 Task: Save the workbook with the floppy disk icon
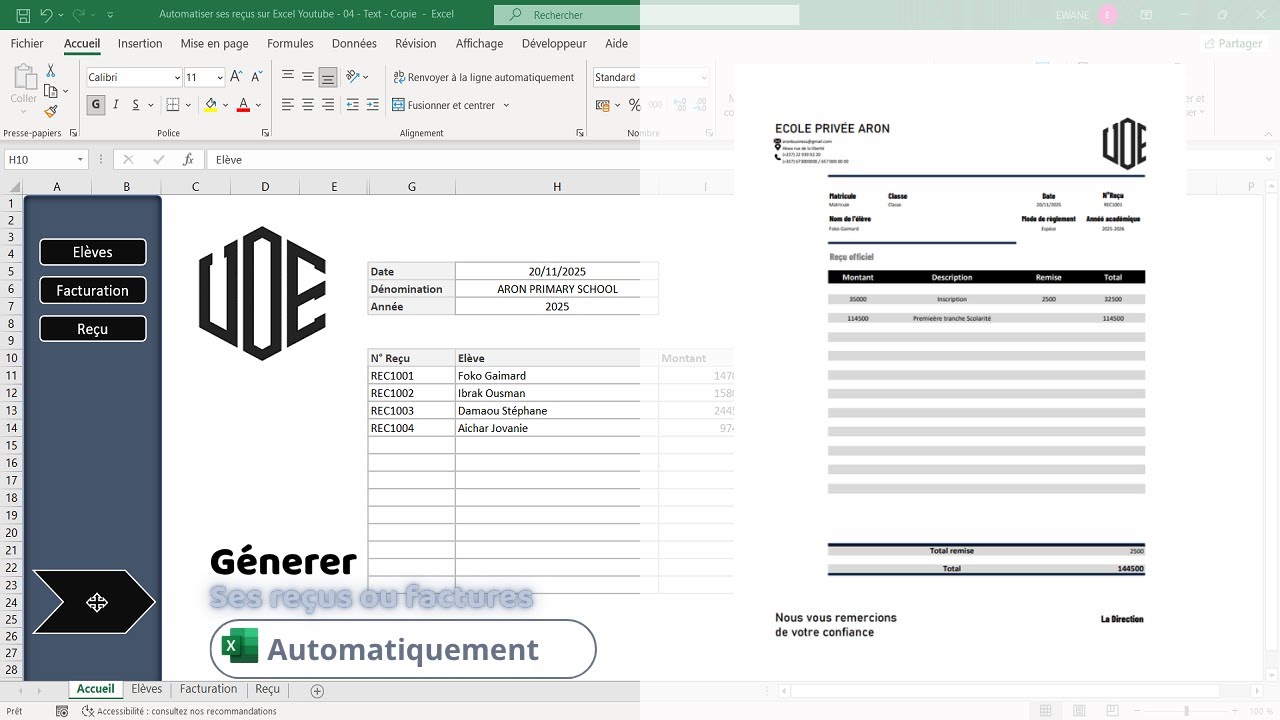pyautogui.click(x=23, y=15)
